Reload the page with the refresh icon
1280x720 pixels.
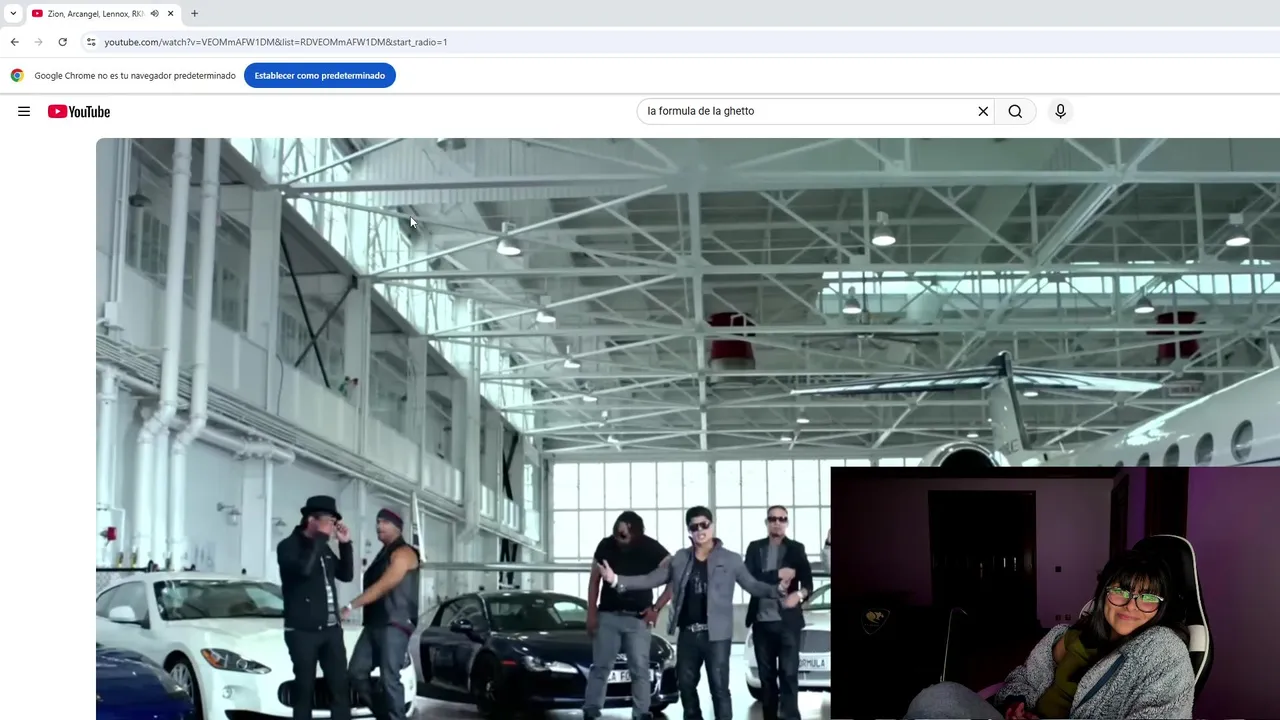pyautogui.click(x=62, y=42)
